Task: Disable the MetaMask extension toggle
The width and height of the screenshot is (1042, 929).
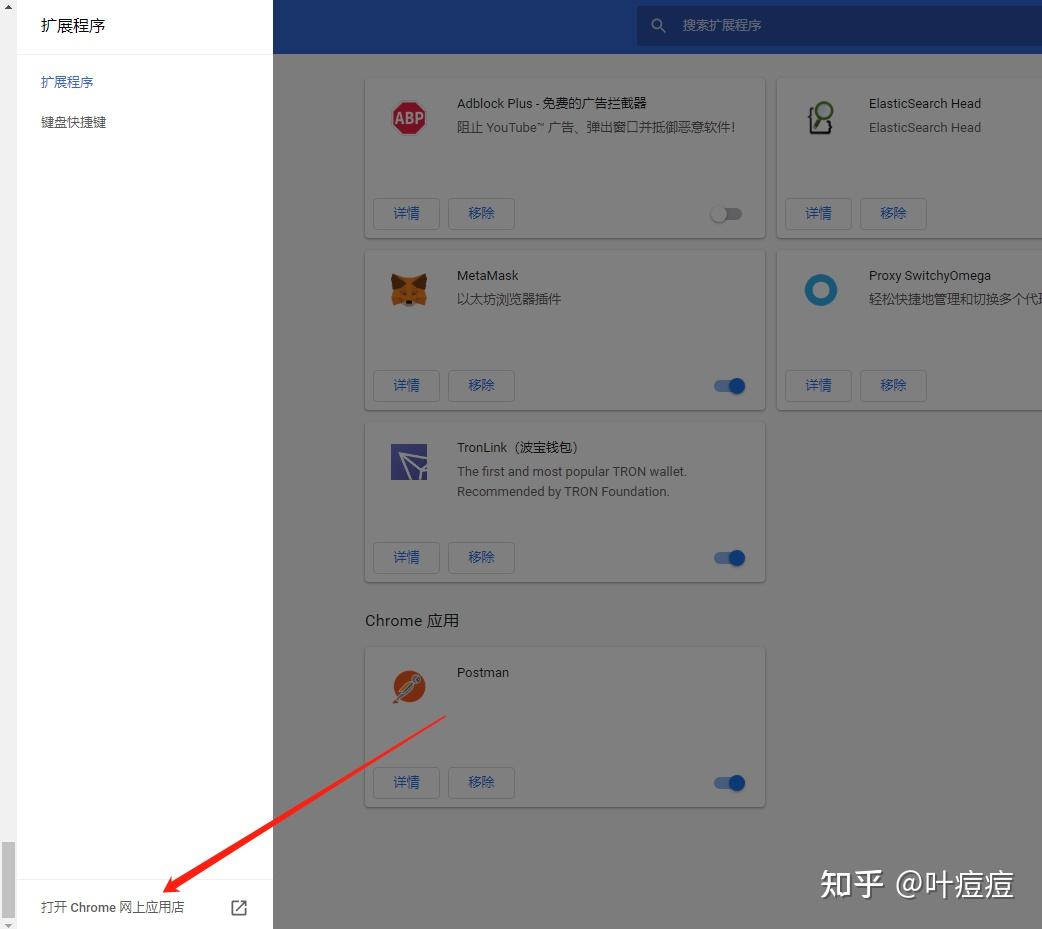Action: click(730, 386)
